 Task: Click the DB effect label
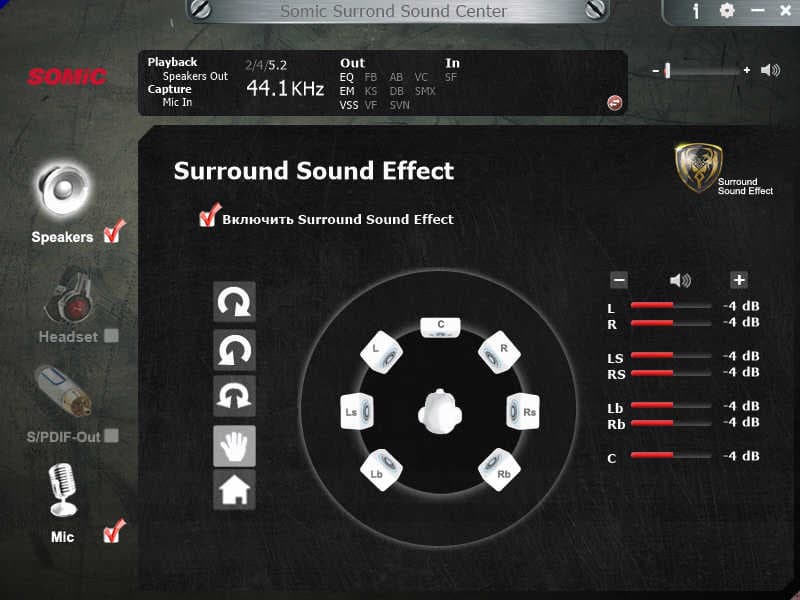point(396,91)
